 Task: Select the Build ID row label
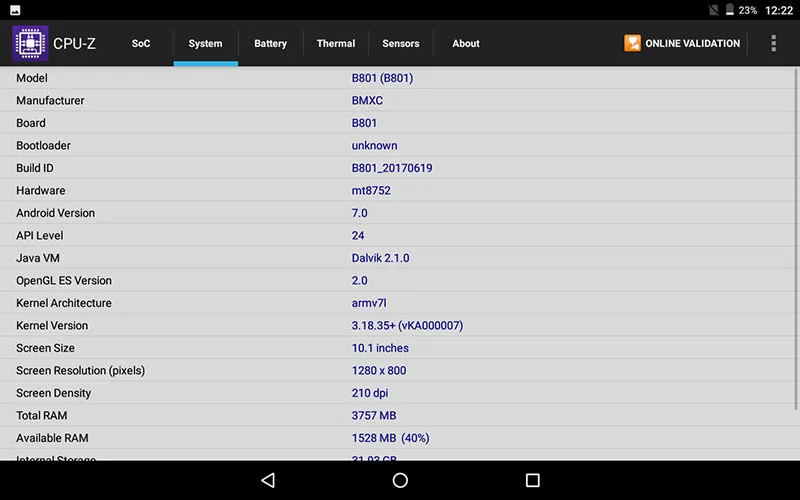(35, 168)
